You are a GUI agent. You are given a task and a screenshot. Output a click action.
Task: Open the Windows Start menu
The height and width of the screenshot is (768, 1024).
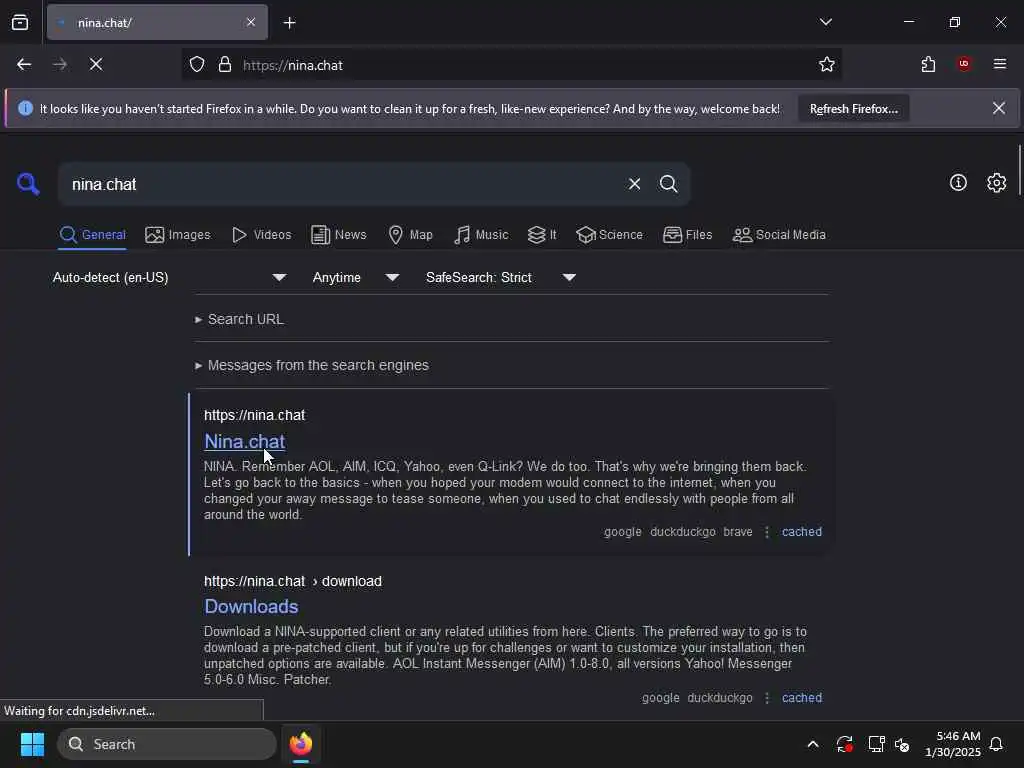tap(32, 744)
